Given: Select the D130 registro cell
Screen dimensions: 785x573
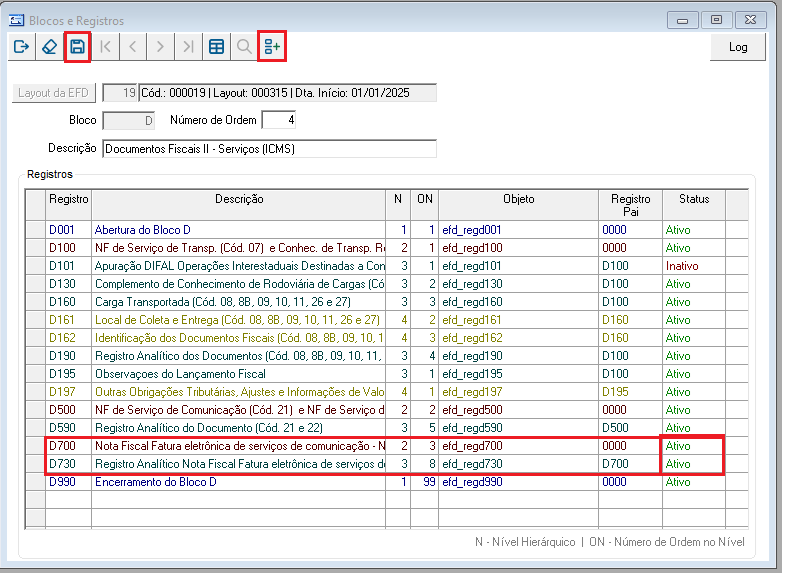Looking at the screenshot, I should [x=69, y=284].
